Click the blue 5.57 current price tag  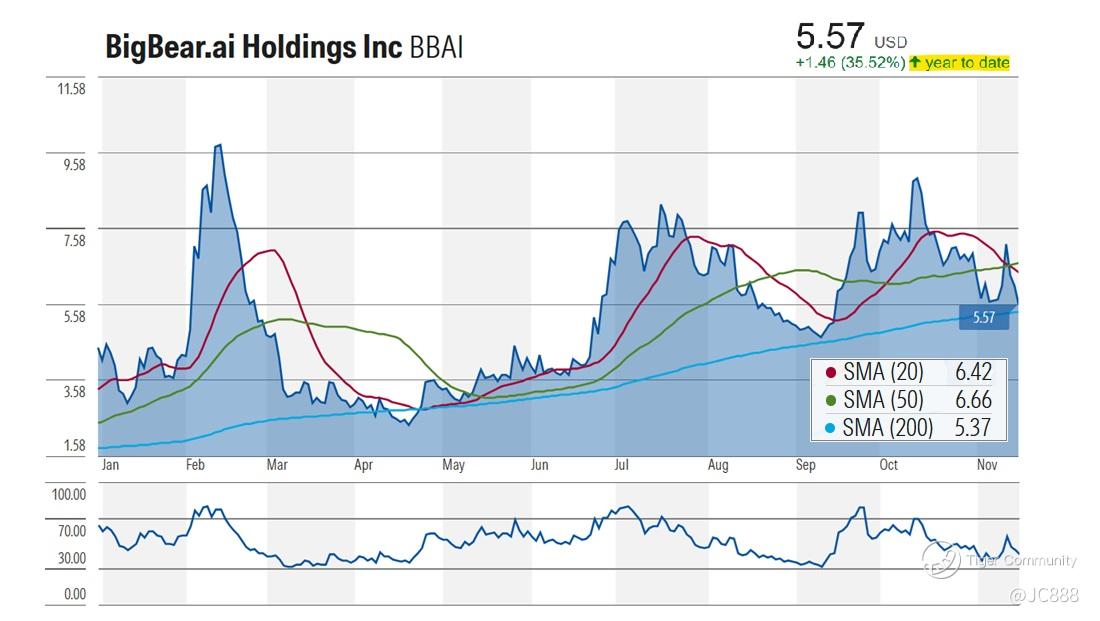point(984,318)
